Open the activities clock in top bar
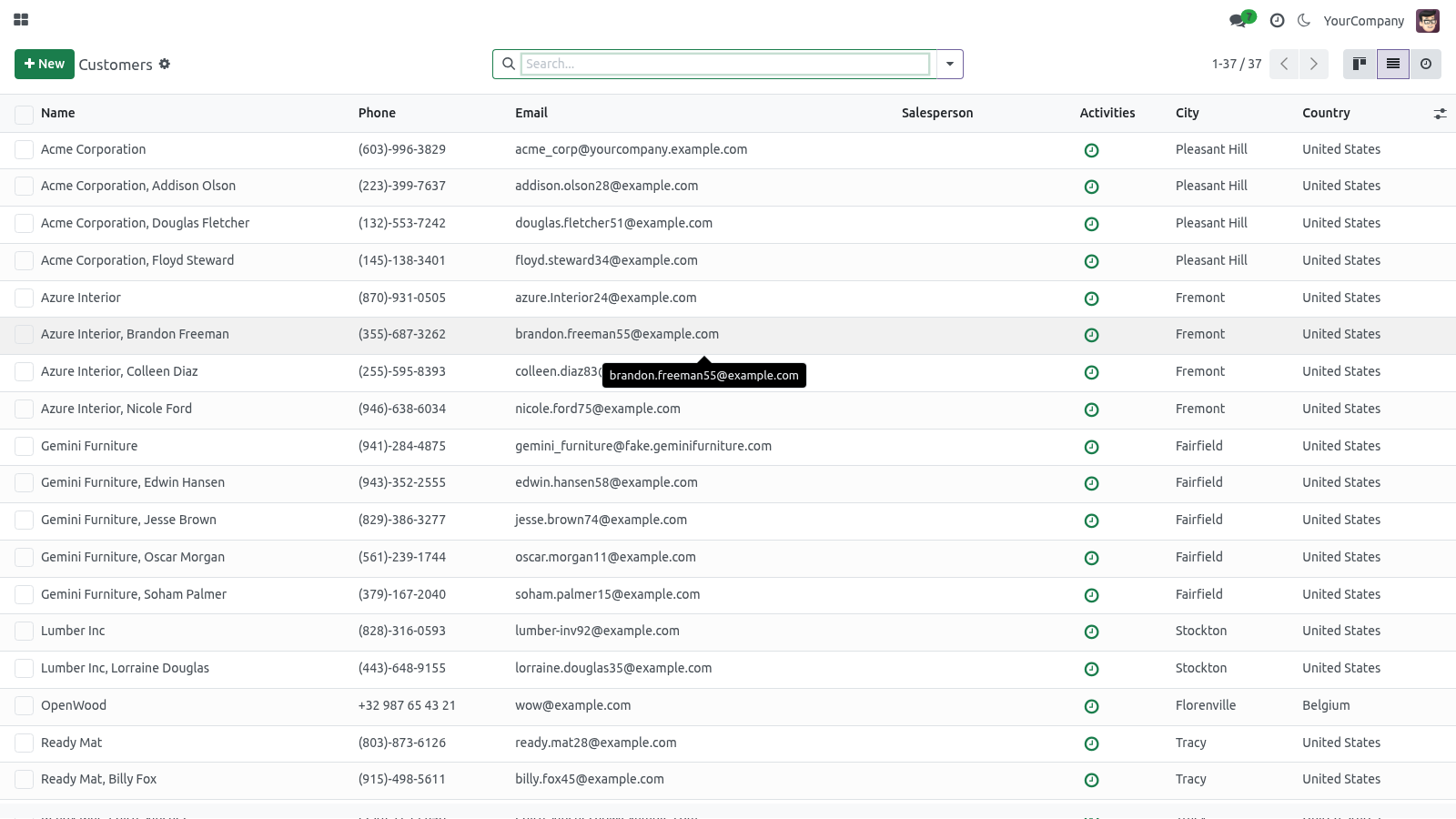 pyautogui.click(x=1277, y=20)
